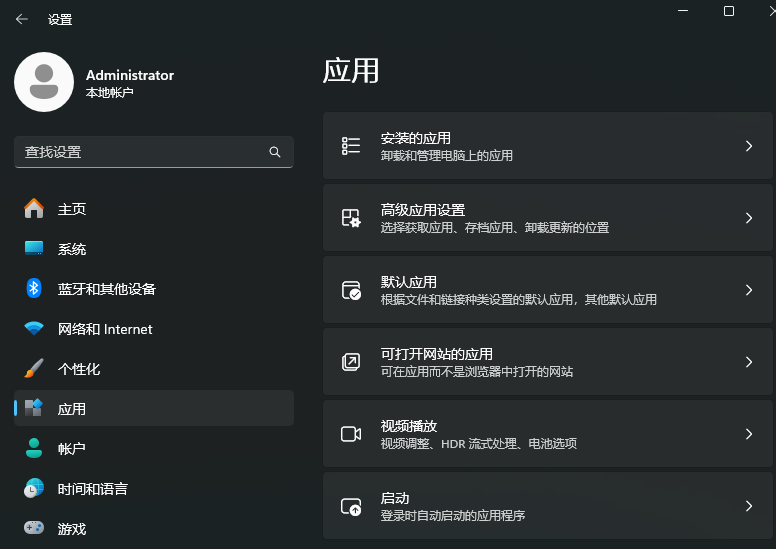Click the 网络和 Internet Wi-Fi icon

[34, 328]
